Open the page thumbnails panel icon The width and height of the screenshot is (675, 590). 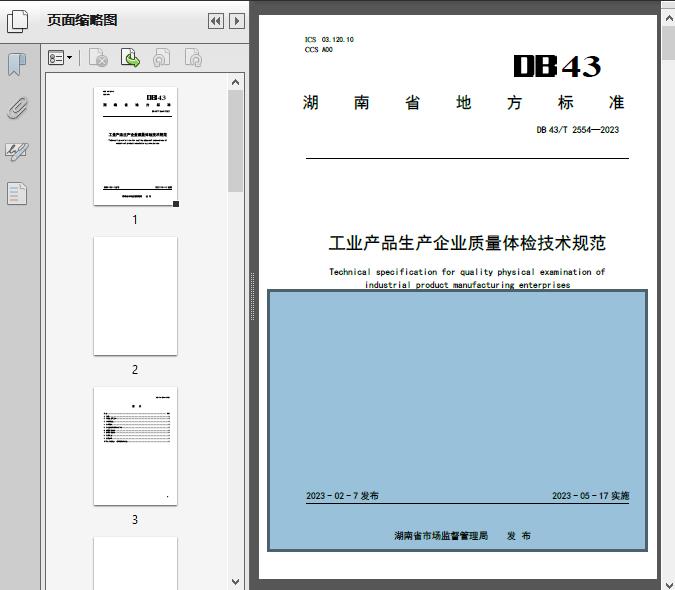[x=18, y=21]
